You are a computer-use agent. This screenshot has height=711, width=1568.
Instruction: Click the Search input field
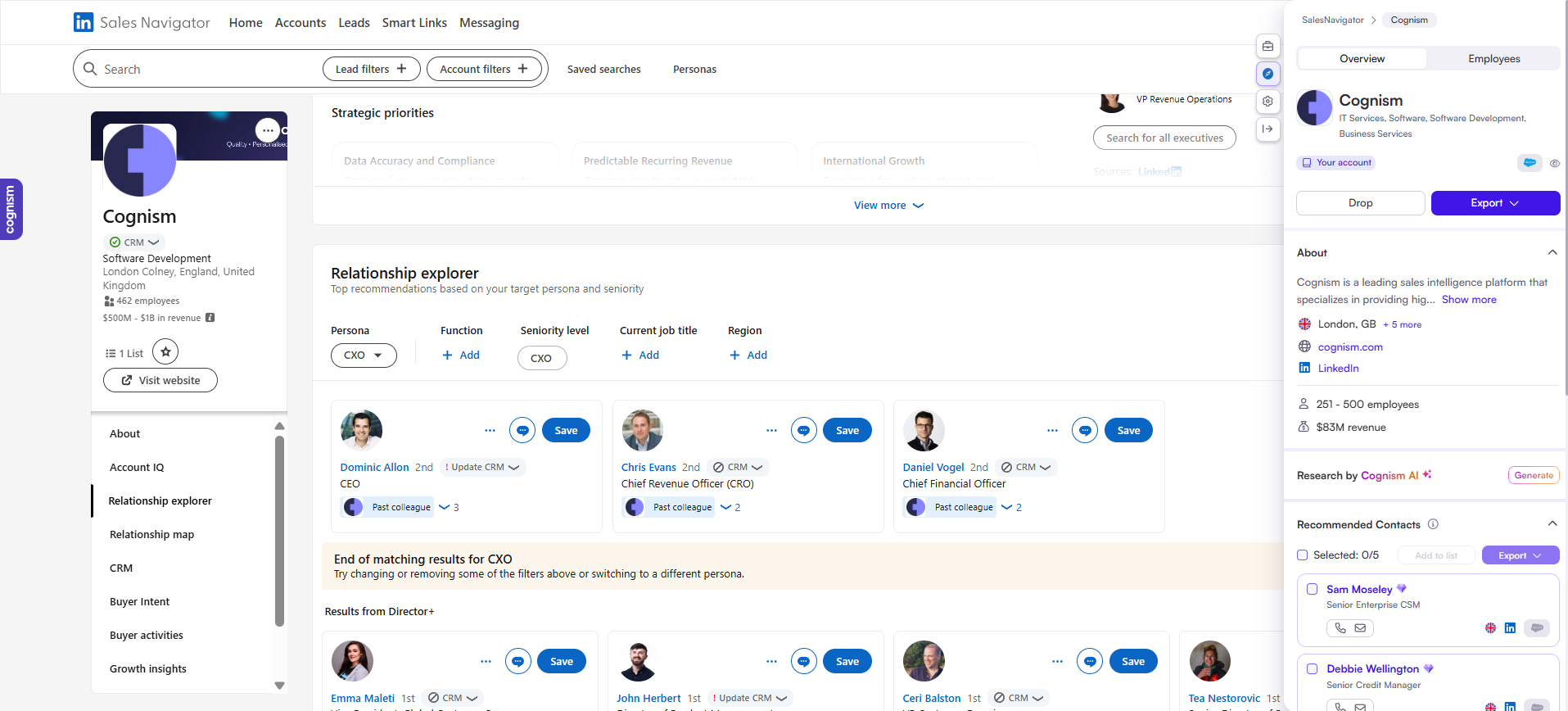click(x=205, y=70)
